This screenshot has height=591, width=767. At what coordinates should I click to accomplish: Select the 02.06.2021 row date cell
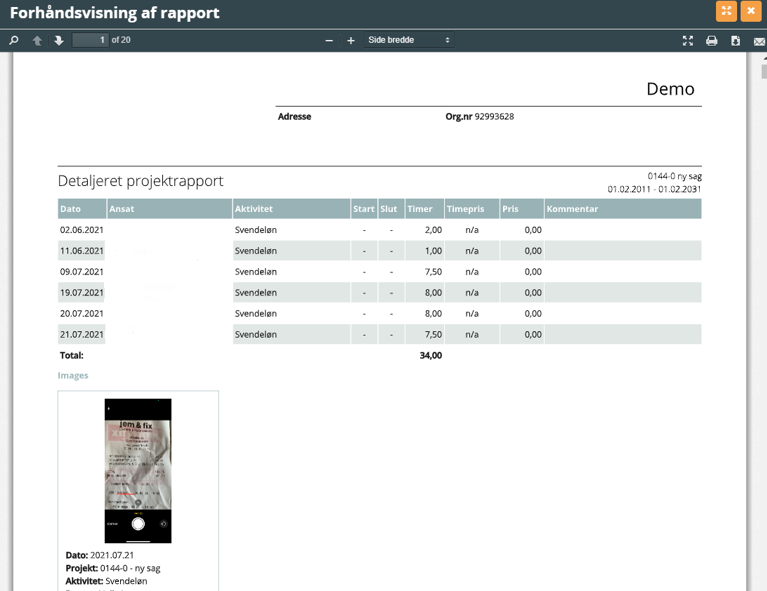pyautogui.click(x=82, y=230)
